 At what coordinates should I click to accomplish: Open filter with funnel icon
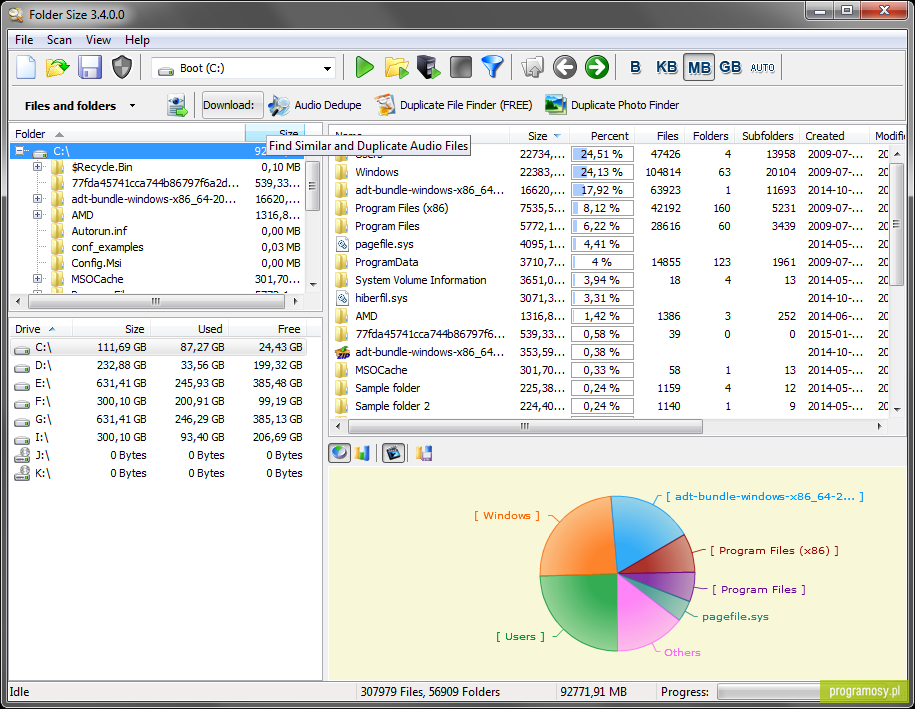click(492, 68)
